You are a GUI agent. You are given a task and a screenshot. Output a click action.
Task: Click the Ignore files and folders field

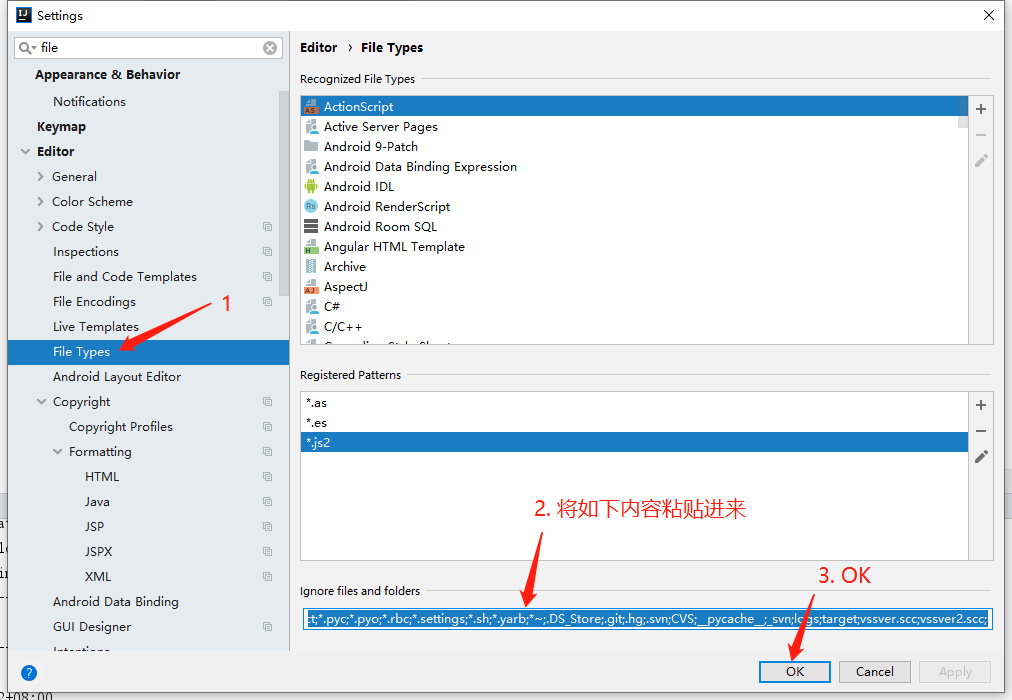click(x=646, y=619)
